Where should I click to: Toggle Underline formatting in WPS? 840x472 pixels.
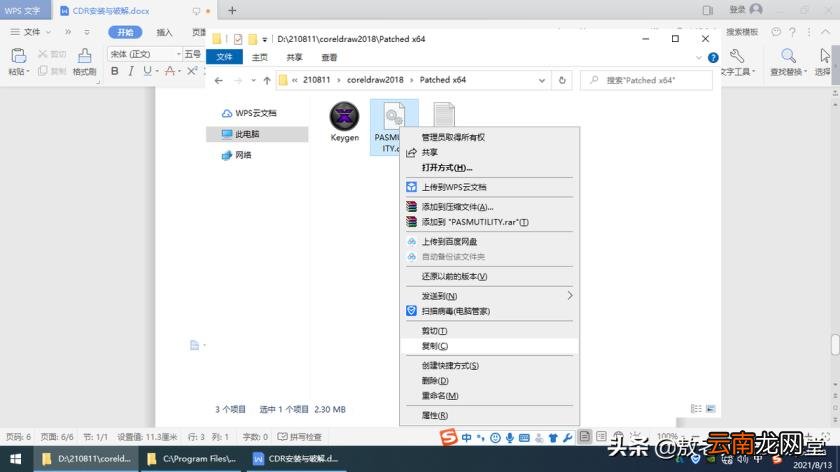pos(147,71)
